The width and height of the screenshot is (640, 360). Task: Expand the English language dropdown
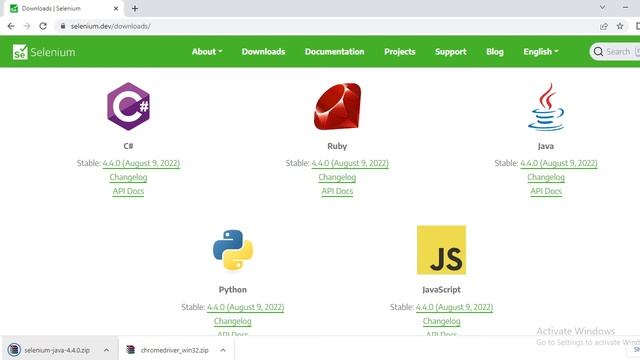[541, 51]
